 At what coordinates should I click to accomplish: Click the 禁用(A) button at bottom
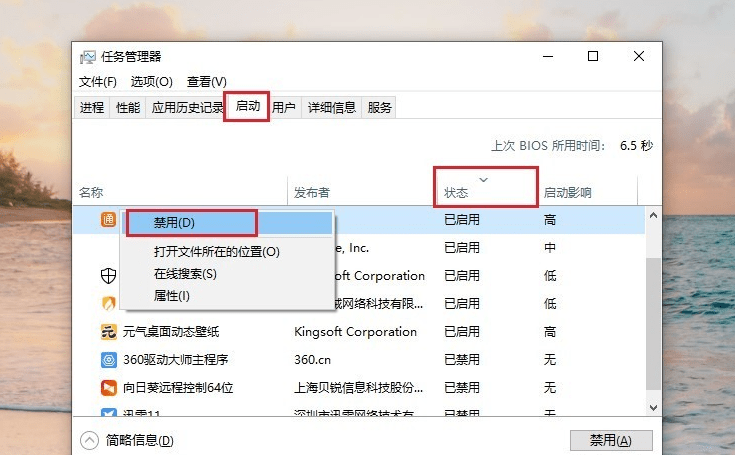[611, 440]
